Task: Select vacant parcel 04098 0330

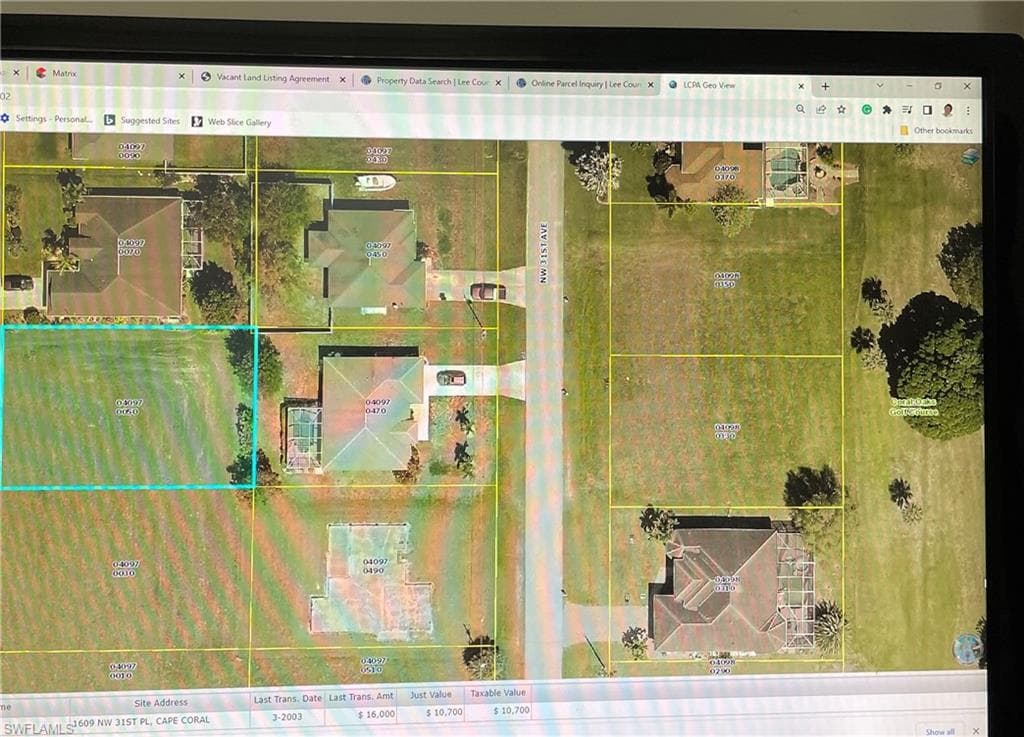Action: [x=727, y=431]
